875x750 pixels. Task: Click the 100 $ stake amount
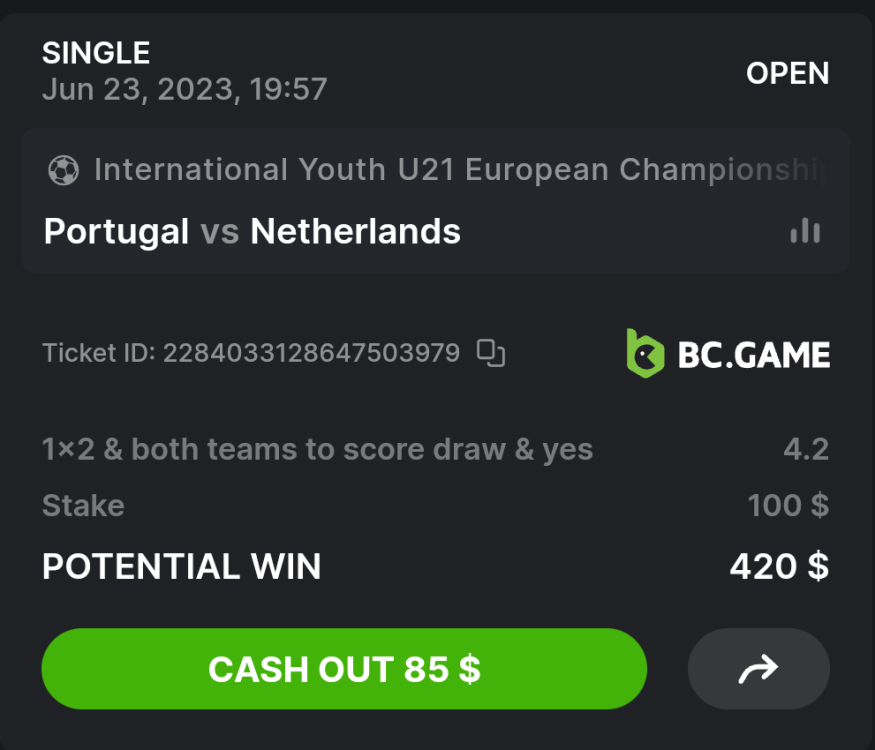tap(788, 506)
